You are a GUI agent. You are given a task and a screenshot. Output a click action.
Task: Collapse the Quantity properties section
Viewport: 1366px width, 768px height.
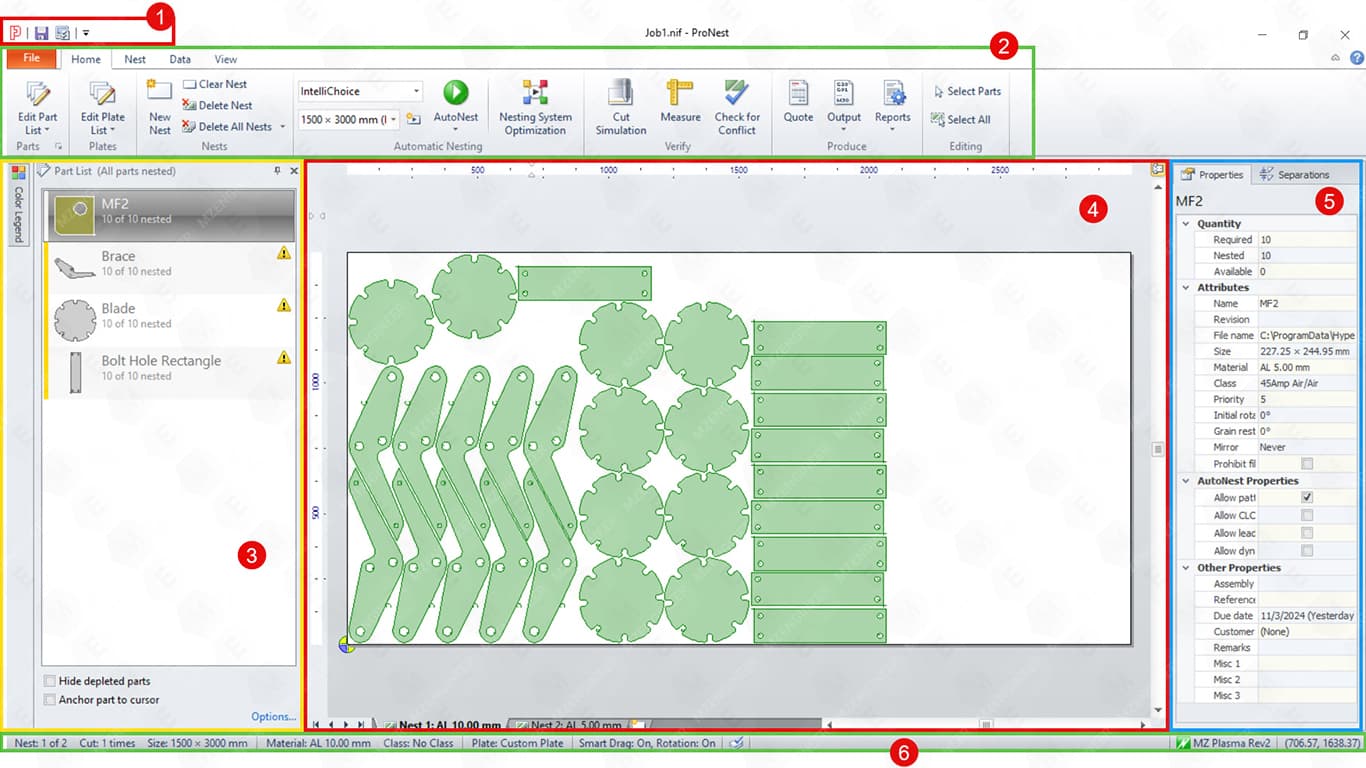pyautogui.click(x=1186, y=224)
